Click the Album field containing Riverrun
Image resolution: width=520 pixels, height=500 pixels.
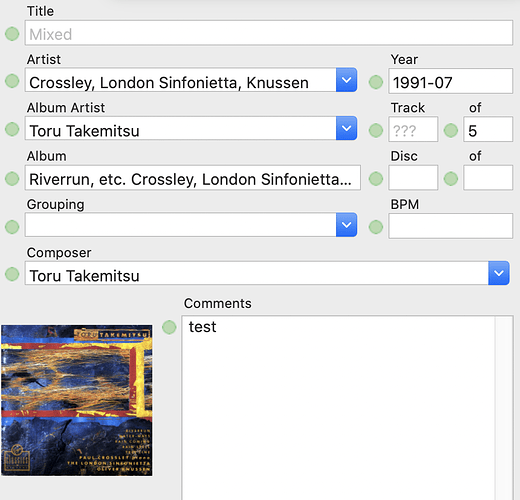pyautogui.click(x=193, y=178)
